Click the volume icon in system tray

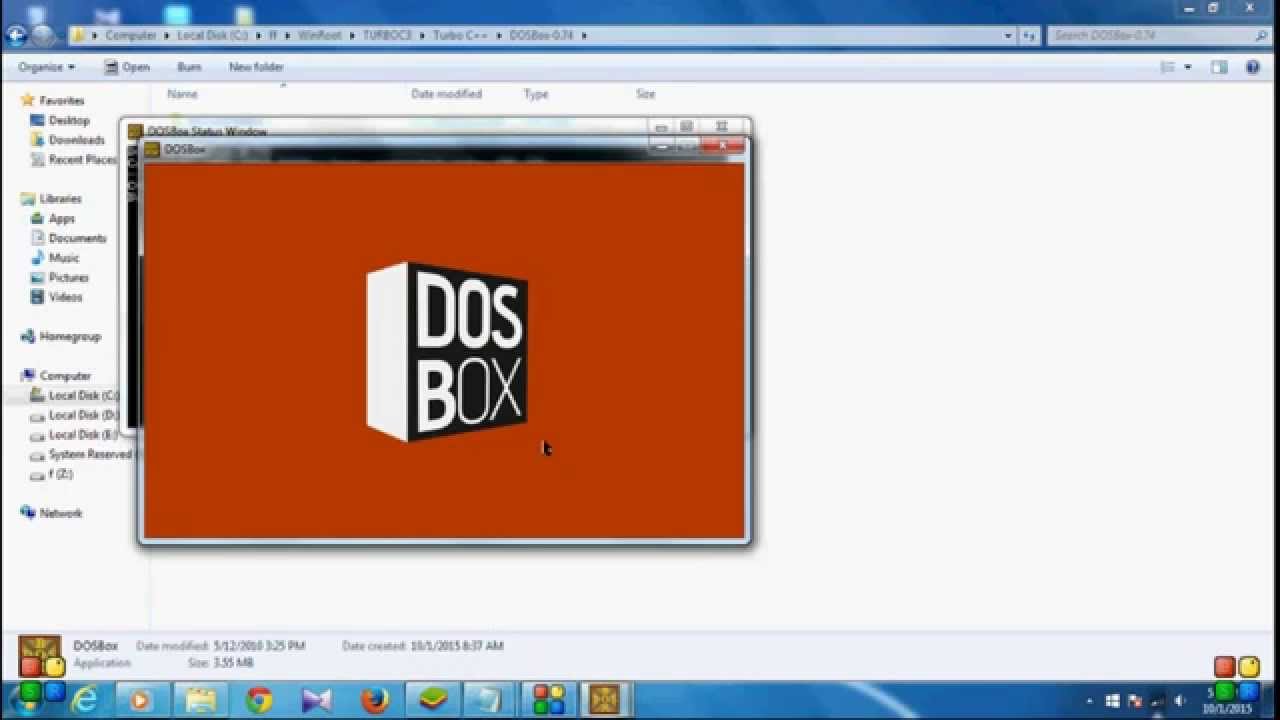(x=1178, y=701)
